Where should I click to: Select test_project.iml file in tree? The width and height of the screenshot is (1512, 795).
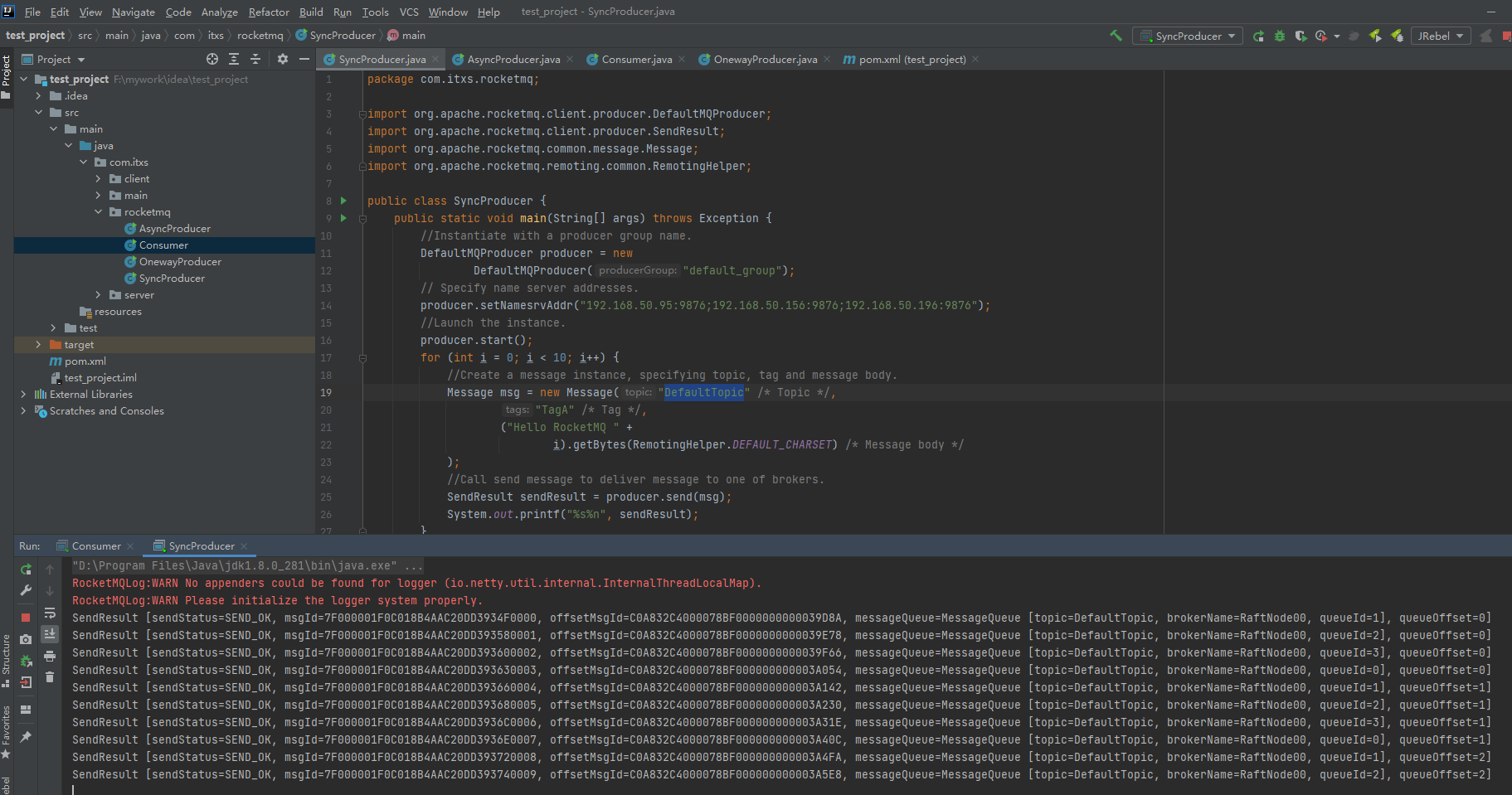100,378
